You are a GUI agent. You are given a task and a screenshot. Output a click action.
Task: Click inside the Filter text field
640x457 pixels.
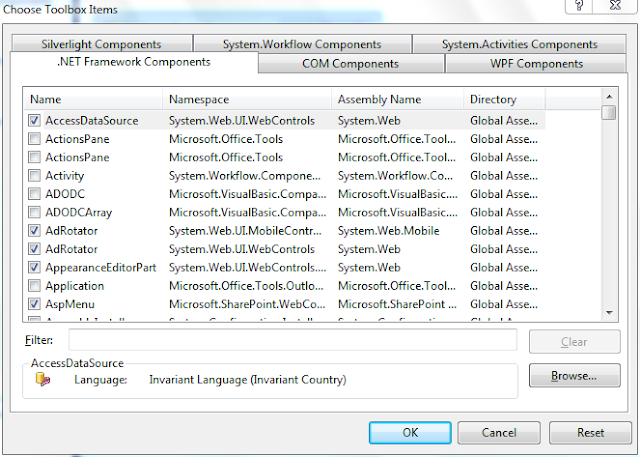pos(293,339)
